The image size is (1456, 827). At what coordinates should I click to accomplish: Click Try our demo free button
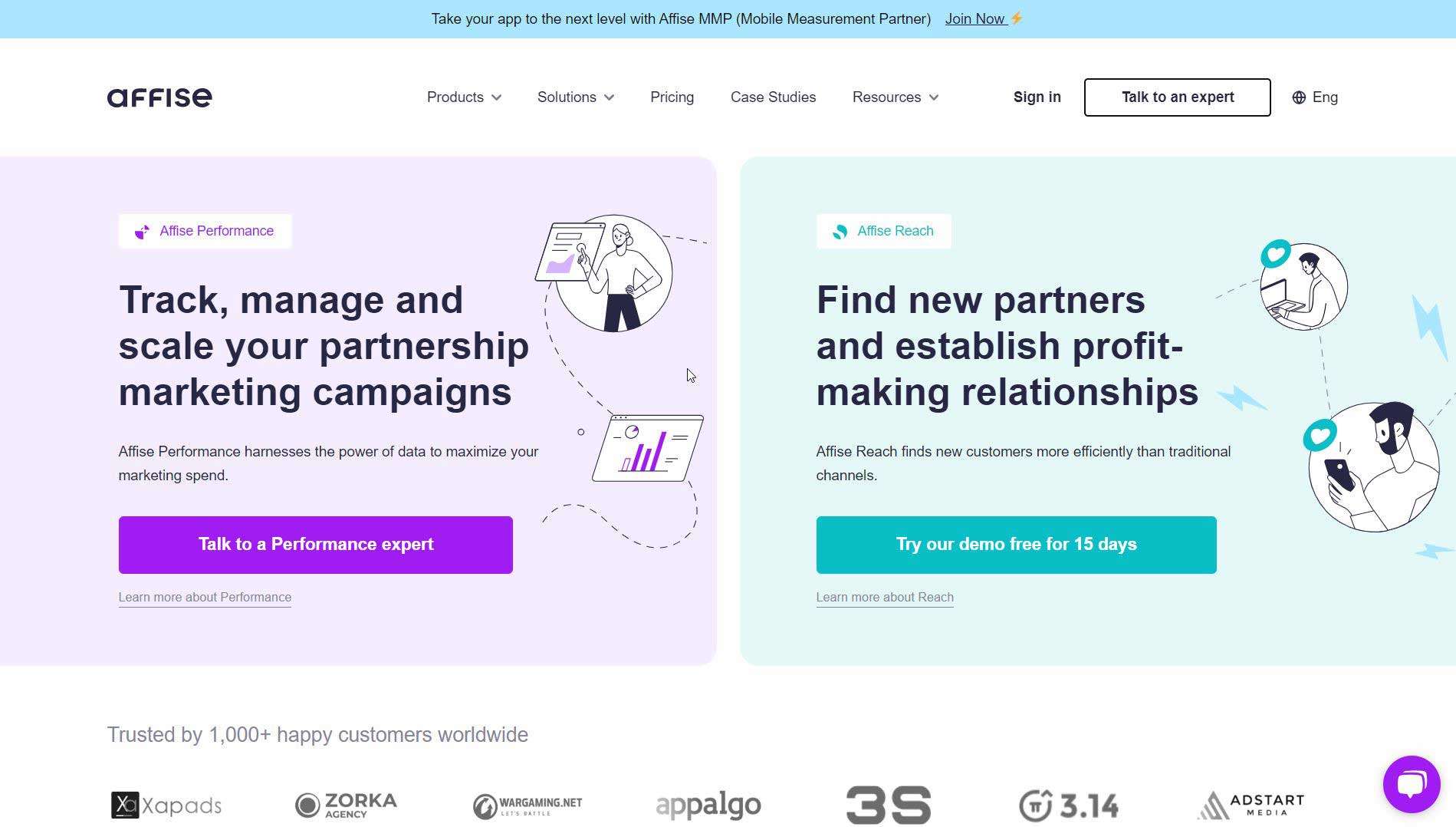point(1016,545)
